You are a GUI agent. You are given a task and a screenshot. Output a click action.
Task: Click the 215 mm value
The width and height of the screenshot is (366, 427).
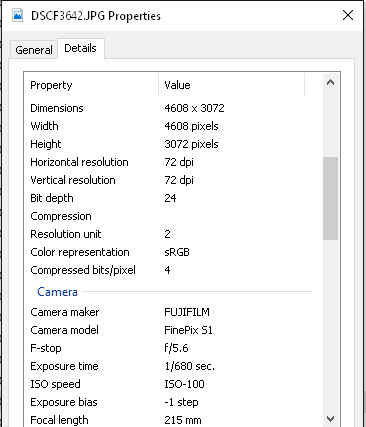[183, 420]
